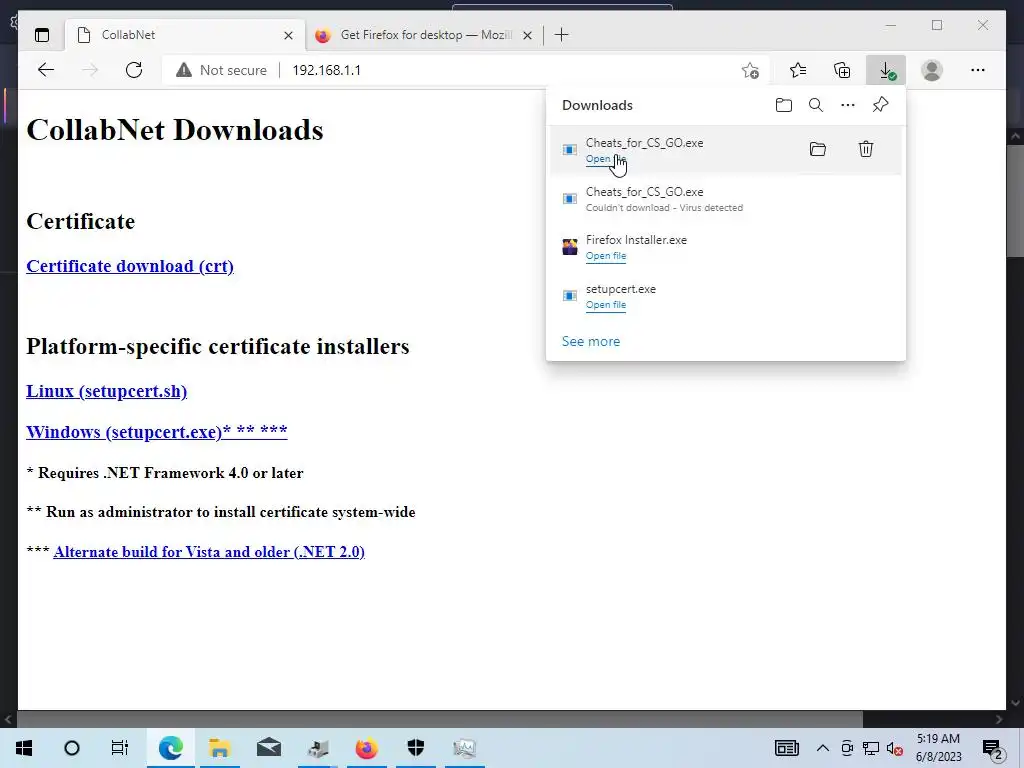The image size is (1024, 768).
Task: Open Alternate build for Vista link
Action: [209, 552]
